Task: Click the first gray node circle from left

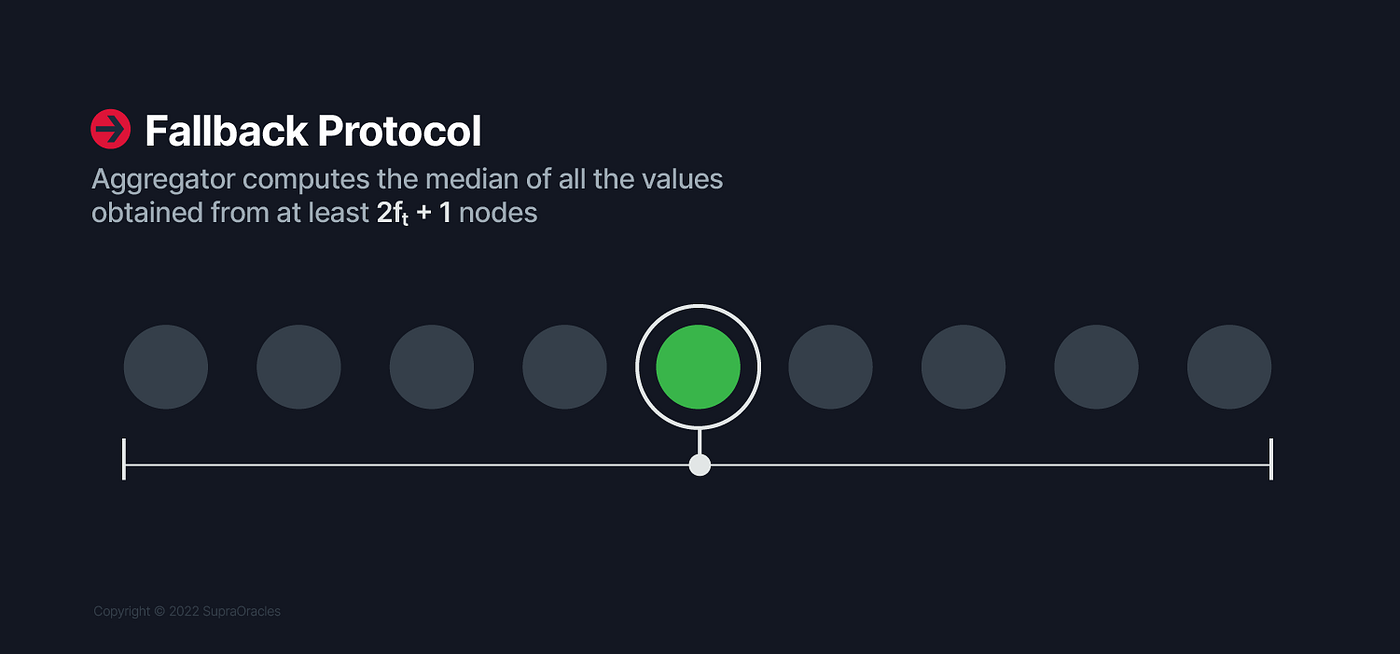Action: 166,367
